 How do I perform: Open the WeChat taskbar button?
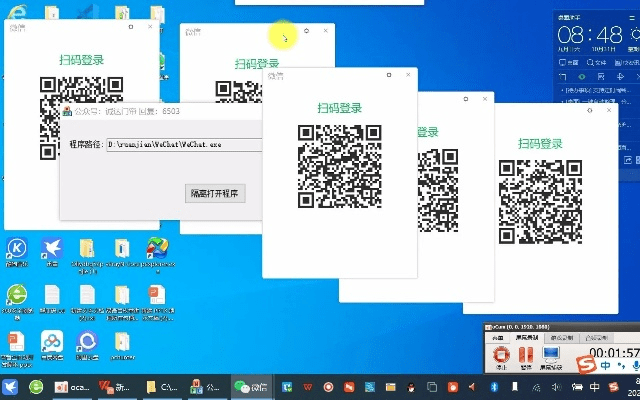(x=251, y=387)
